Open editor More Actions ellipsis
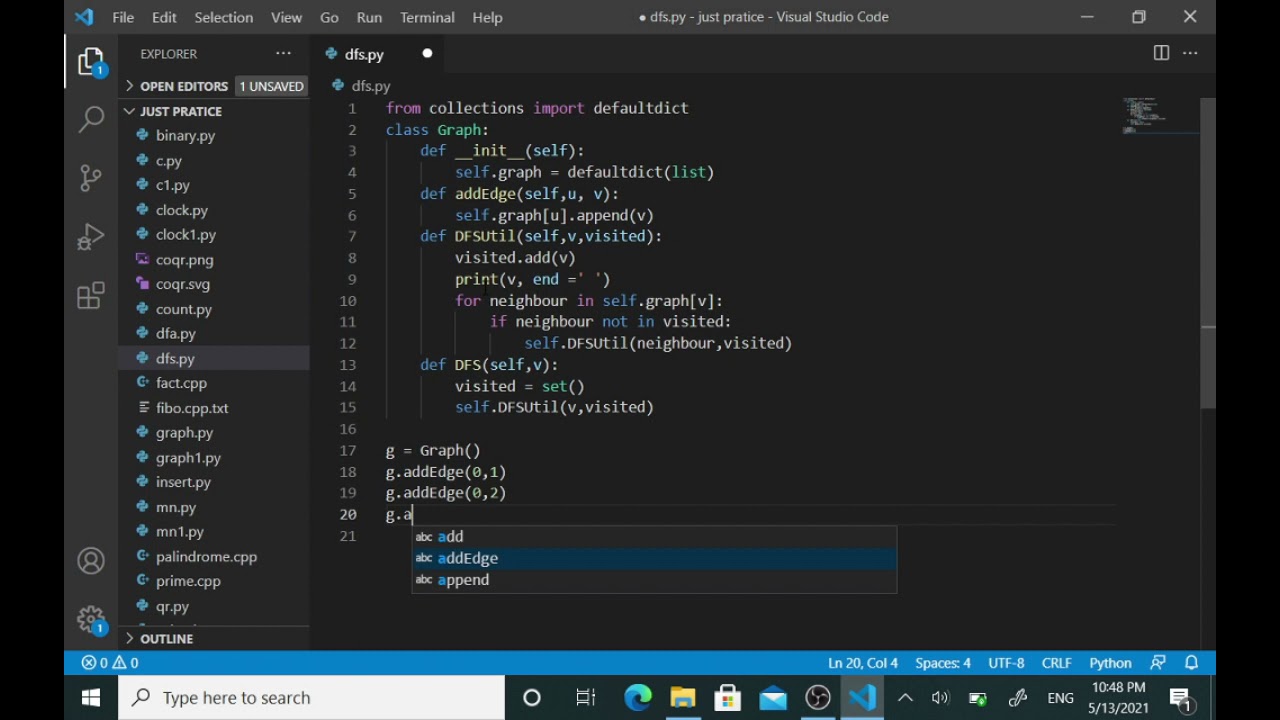1280x720 pixels. coord(1190,53)
